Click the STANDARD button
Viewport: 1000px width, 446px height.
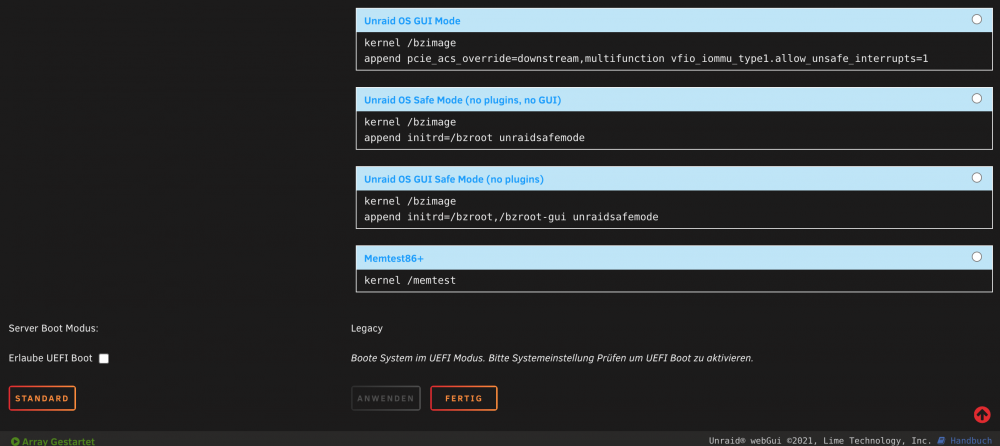pos(42,398)
